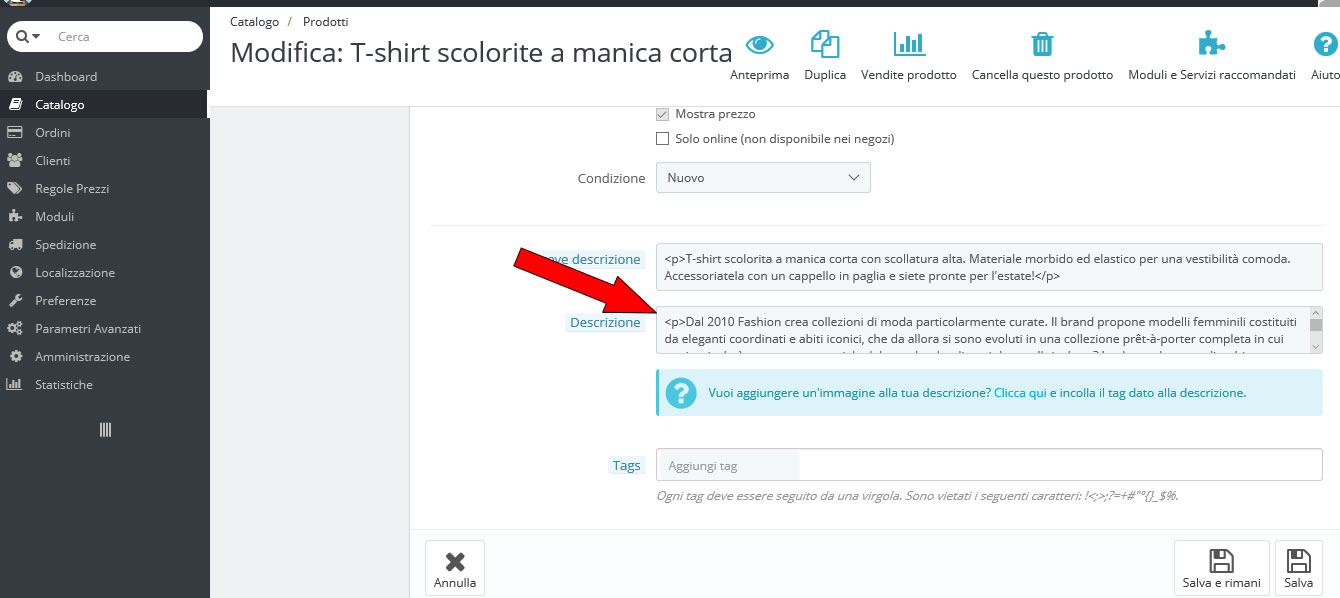Viewport: 1340px width, 598px height.
Task: Open the Ordini sidebar menu
Action: click(52, 133)
